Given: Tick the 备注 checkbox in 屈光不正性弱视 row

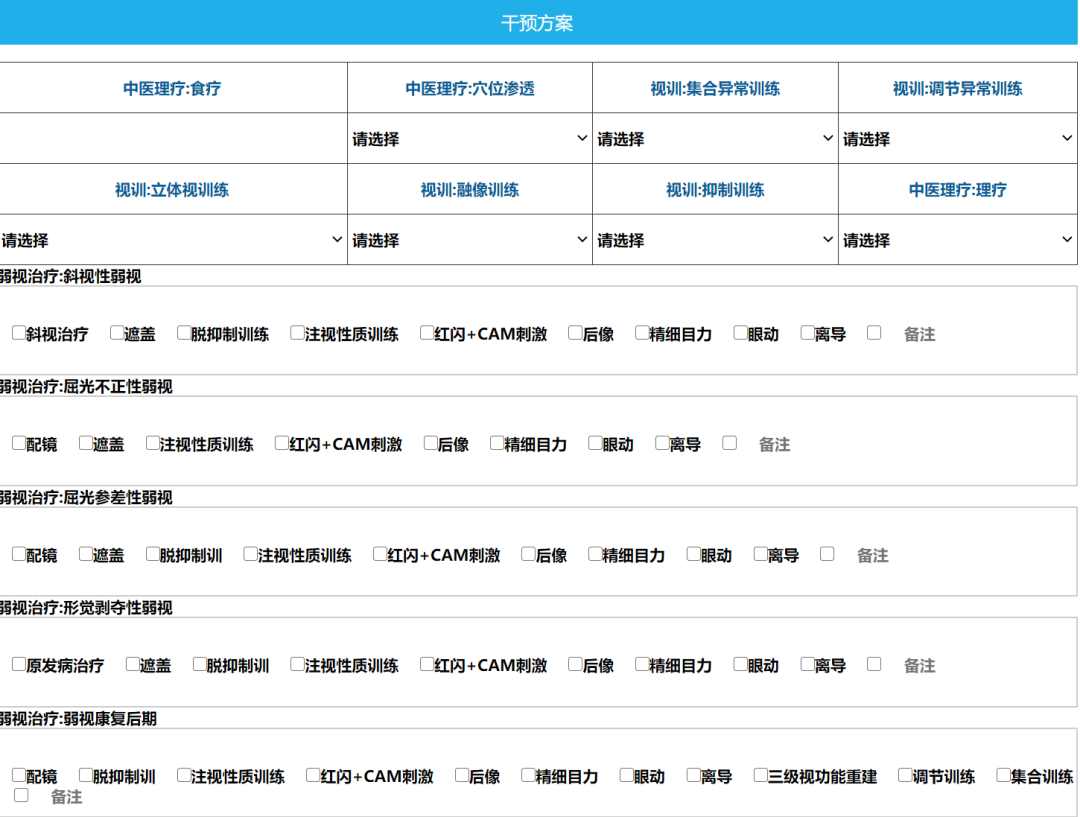Looking at the screenshot, I should point(729,443).
